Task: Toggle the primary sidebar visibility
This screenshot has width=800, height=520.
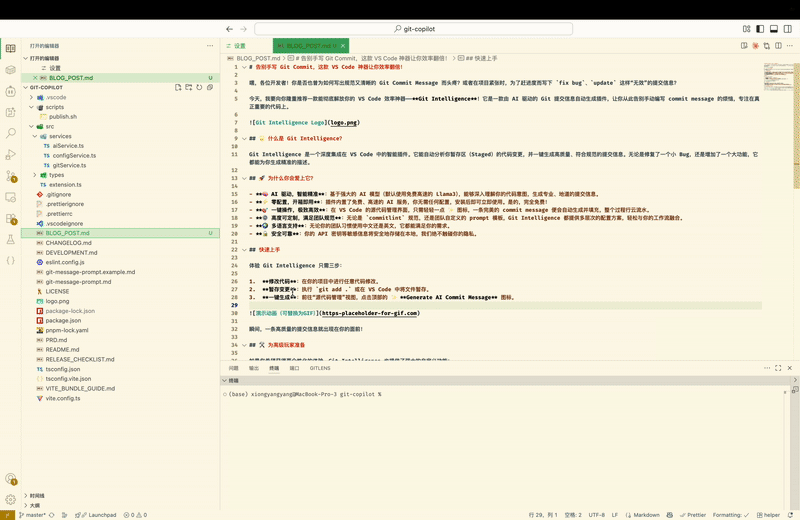Action: 760,29
